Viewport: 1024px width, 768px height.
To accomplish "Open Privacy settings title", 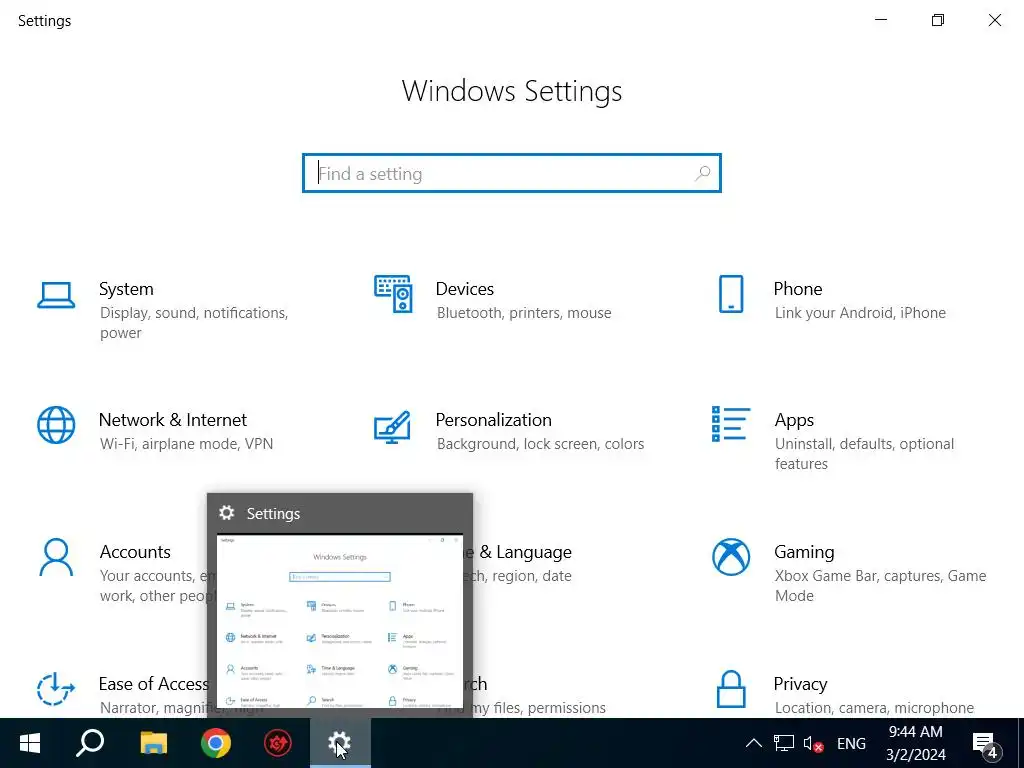I will 800,684.
